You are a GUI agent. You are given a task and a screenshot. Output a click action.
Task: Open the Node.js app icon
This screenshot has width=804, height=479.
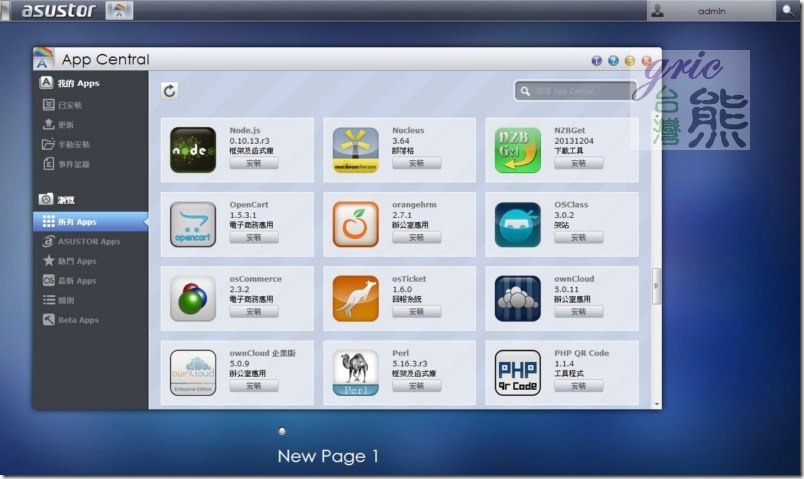point(193,150)
